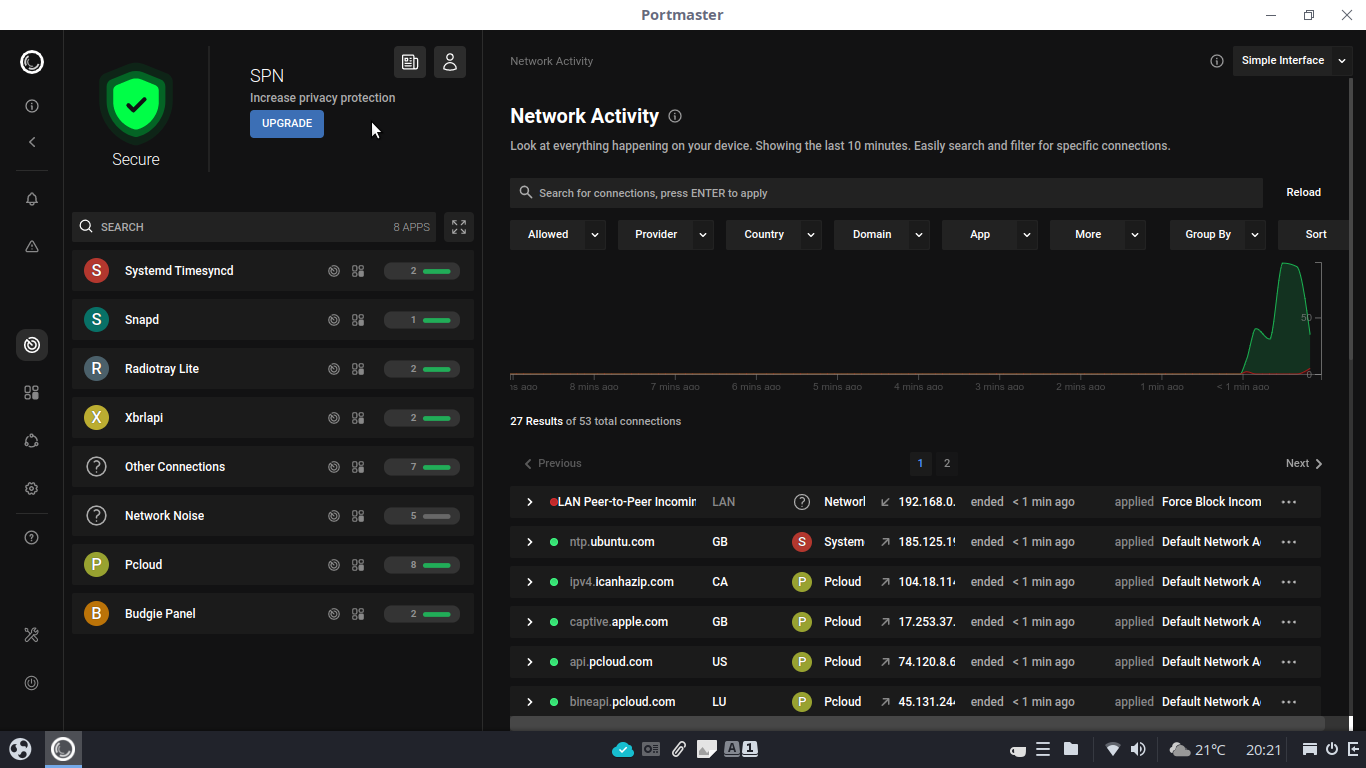Image resolution: width=1366 pixels, height=768 pixels.
Task: Click the power icon in sidebar
Action: 32,683
